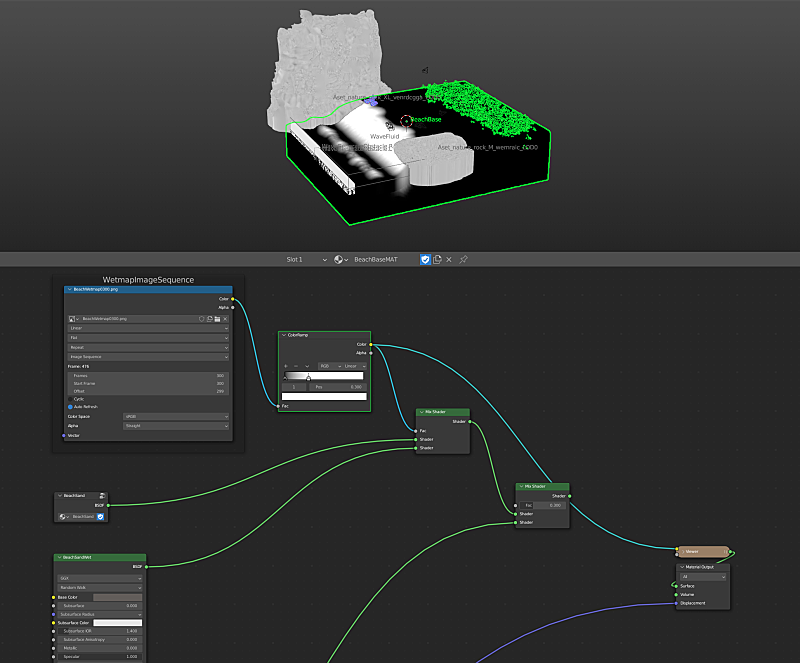Remove the active ColorRamp color stop

[x=296, y=366]
